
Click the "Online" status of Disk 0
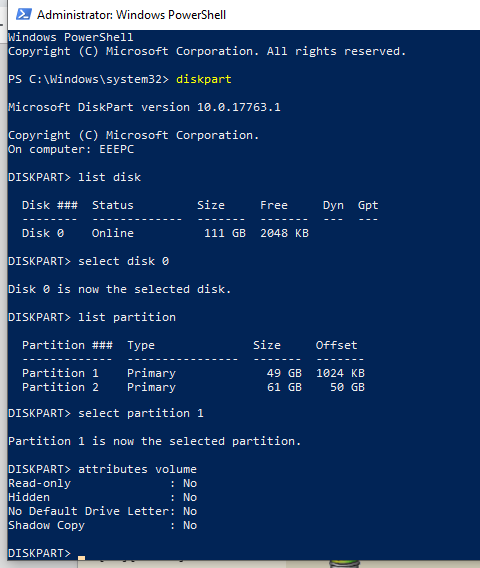(x=113, y=233)
